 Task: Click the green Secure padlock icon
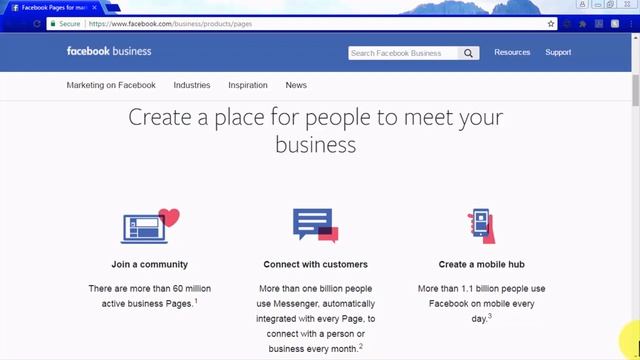[x=53, y=24]
